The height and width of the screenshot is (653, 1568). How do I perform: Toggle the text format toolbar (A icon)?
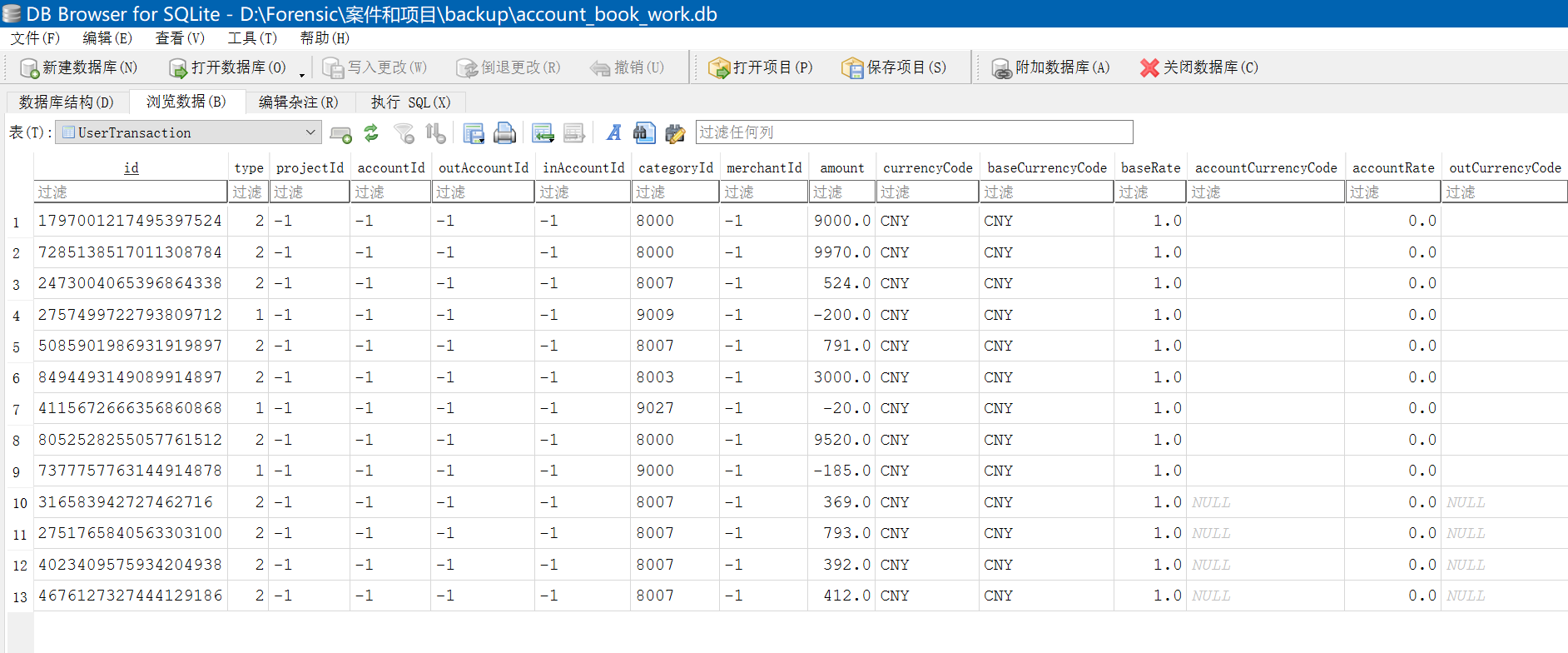pyautogui.click(x=613, y=133)
